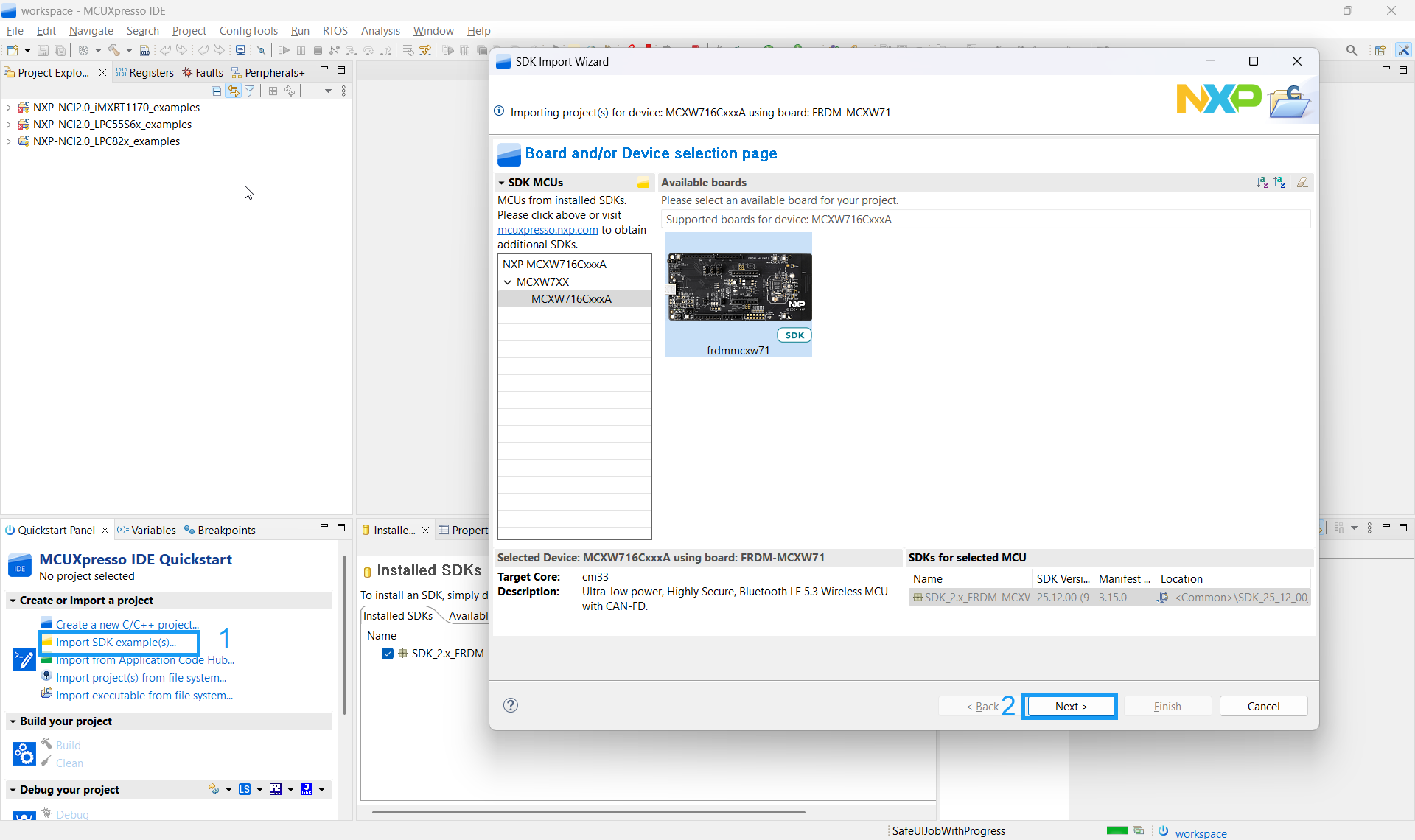Open the dropdown arrow next to New icon
1415x840 pixels.
[x=27, y=50]
